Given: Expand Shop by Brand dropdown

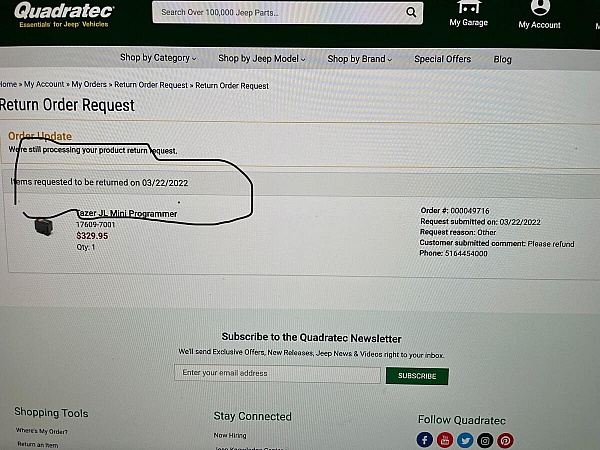Looking at the screenshot, I should [360, 59].
